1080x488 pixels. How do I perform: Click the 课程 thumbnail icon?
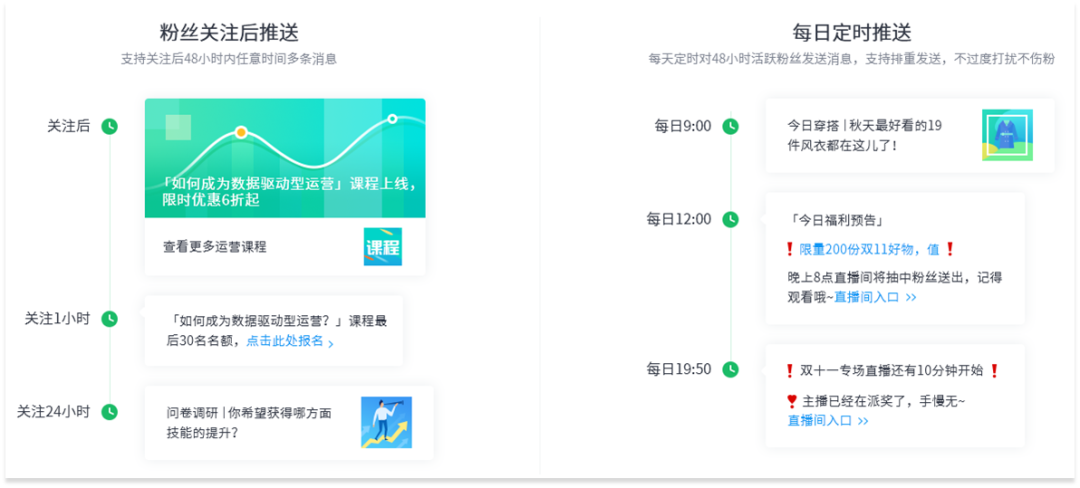pos(383,246)
